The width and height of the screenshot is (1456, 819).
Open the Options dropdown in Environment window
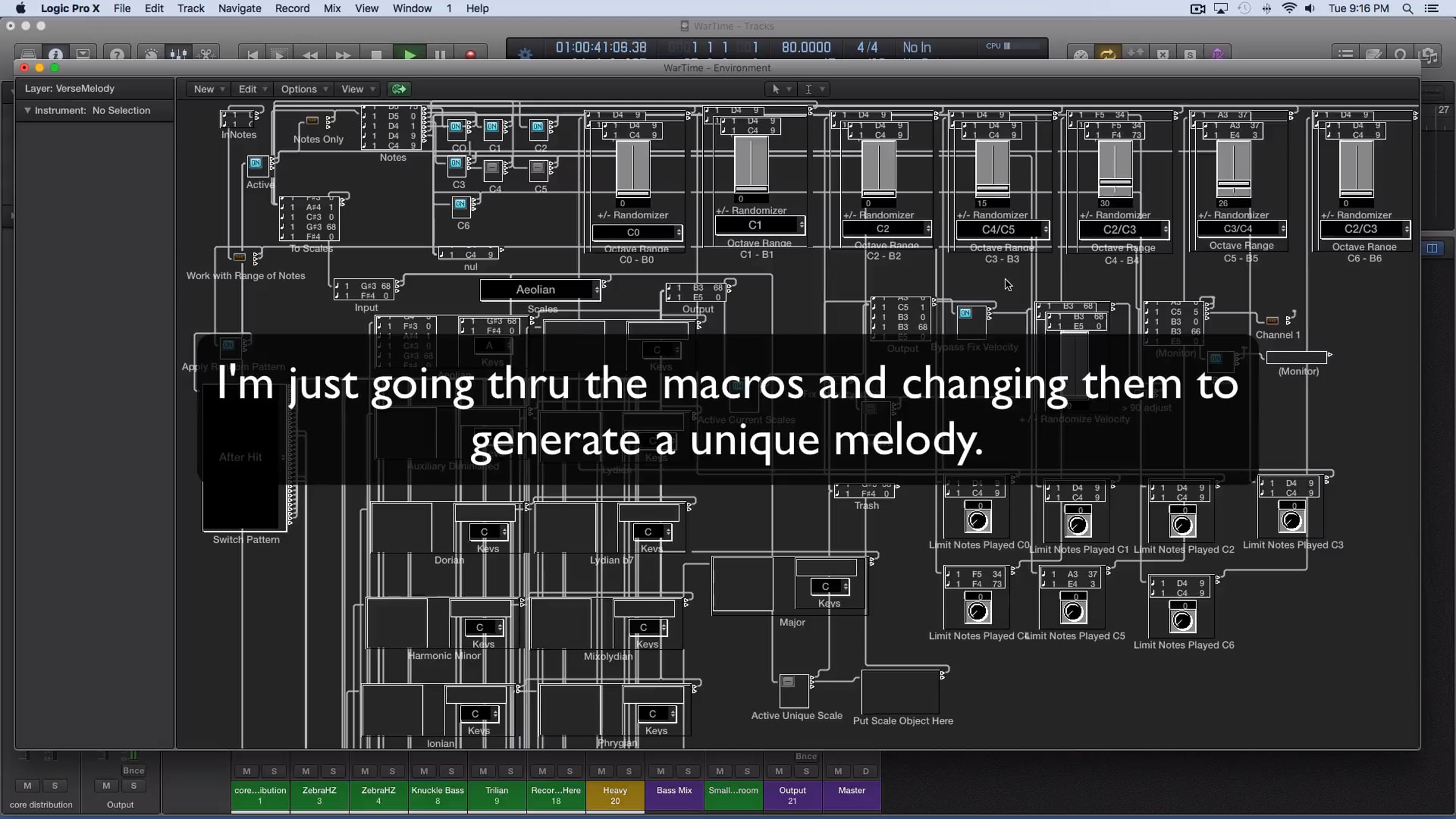pos(304,89)
